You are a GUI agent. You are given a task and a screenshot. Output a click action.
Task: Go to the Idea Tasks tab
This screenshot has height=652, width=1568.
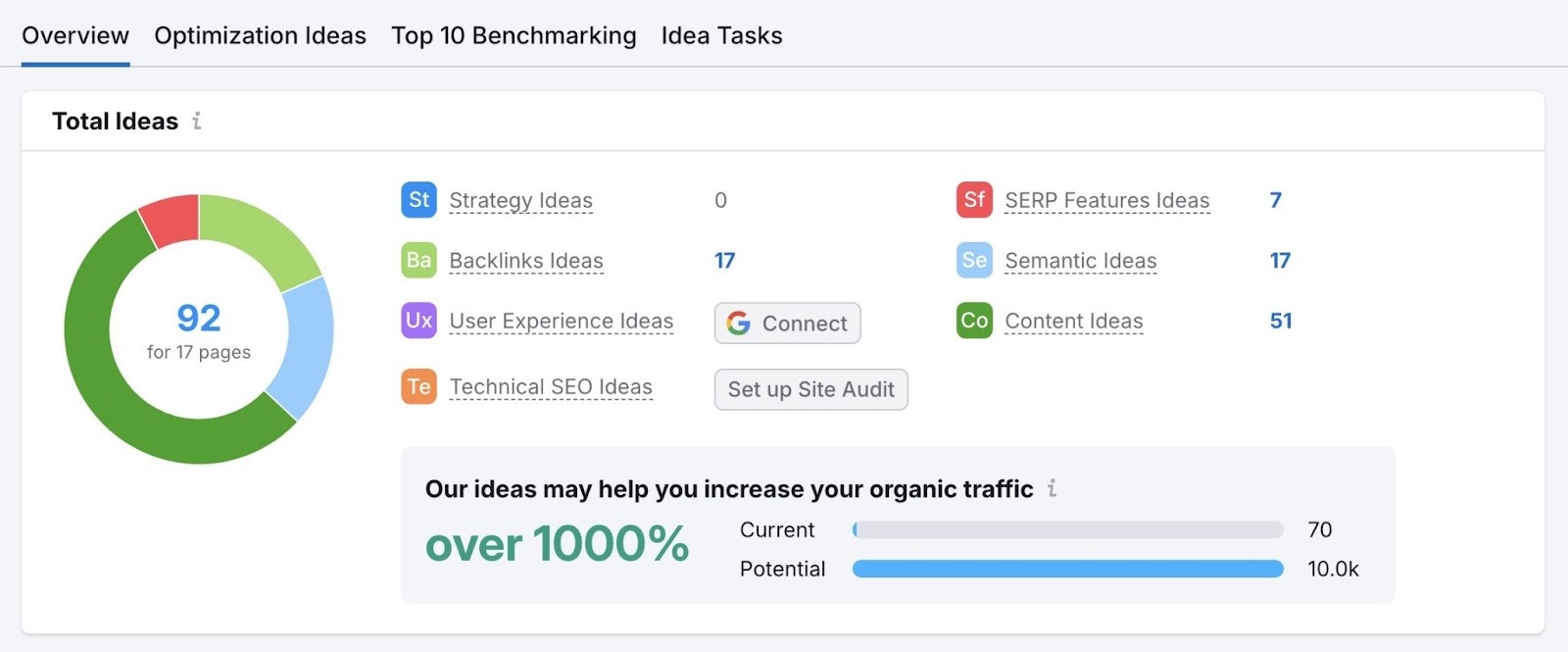click(x=721, y=36)
